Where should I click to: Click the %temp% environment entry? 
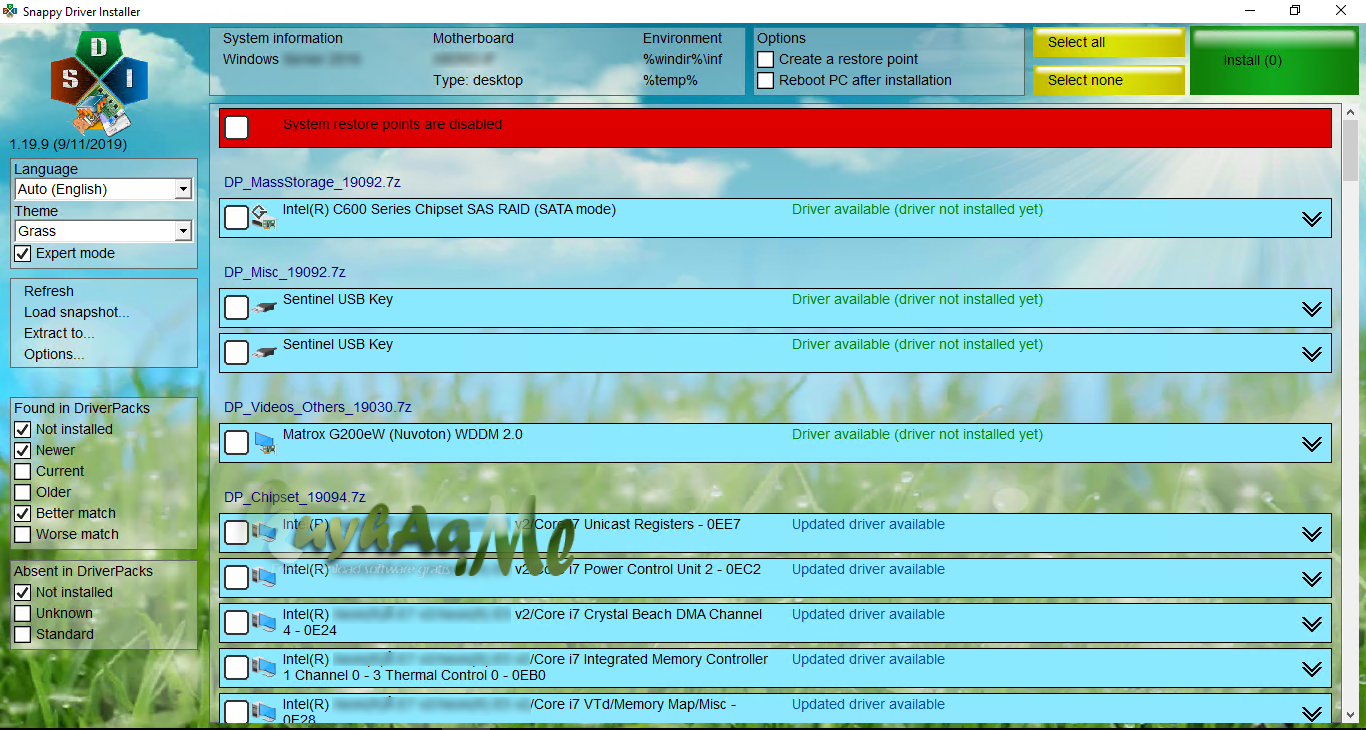[x=670, y=80]
